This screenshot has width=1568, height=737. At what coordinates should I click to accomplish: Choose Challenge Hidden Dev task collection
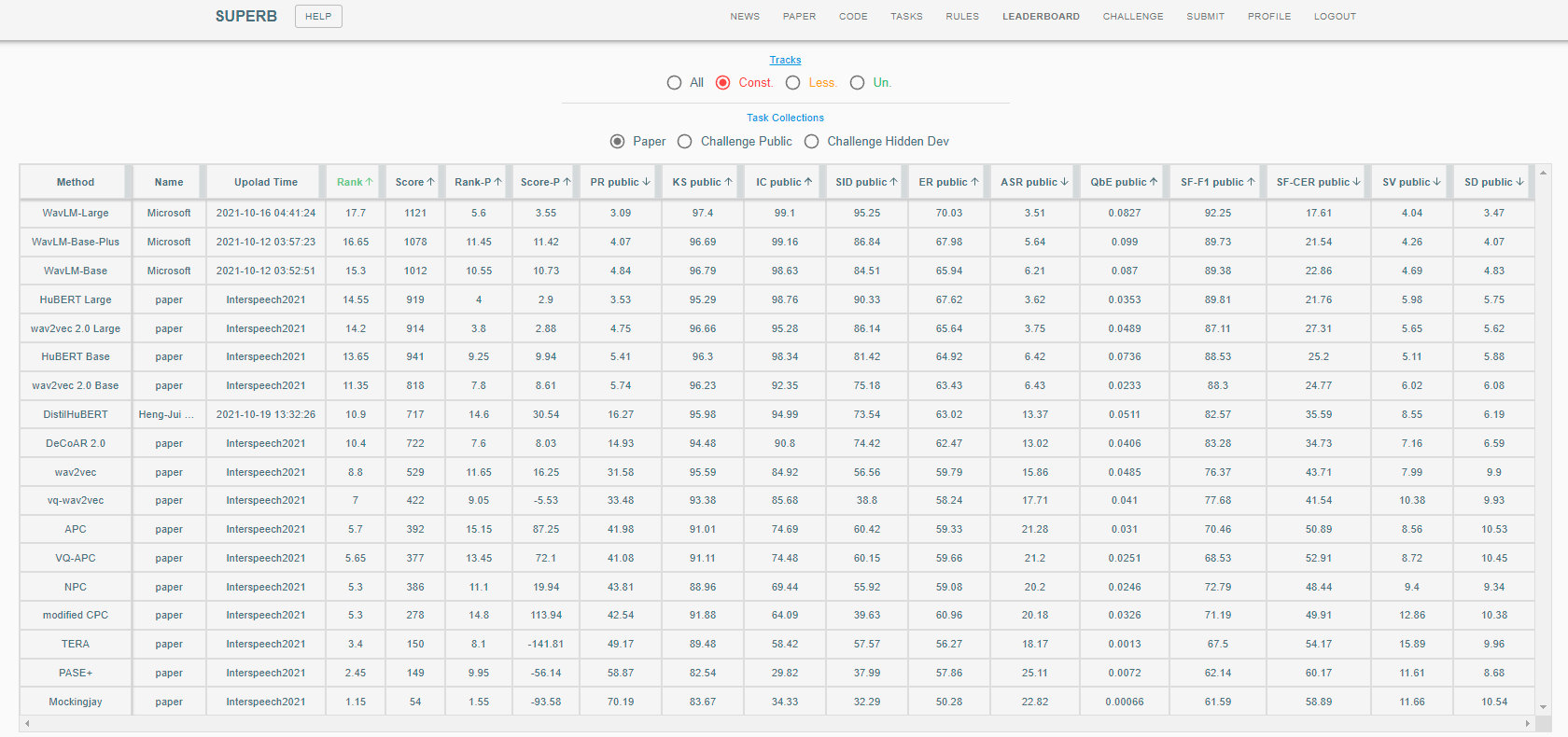(x=811, y=142)
